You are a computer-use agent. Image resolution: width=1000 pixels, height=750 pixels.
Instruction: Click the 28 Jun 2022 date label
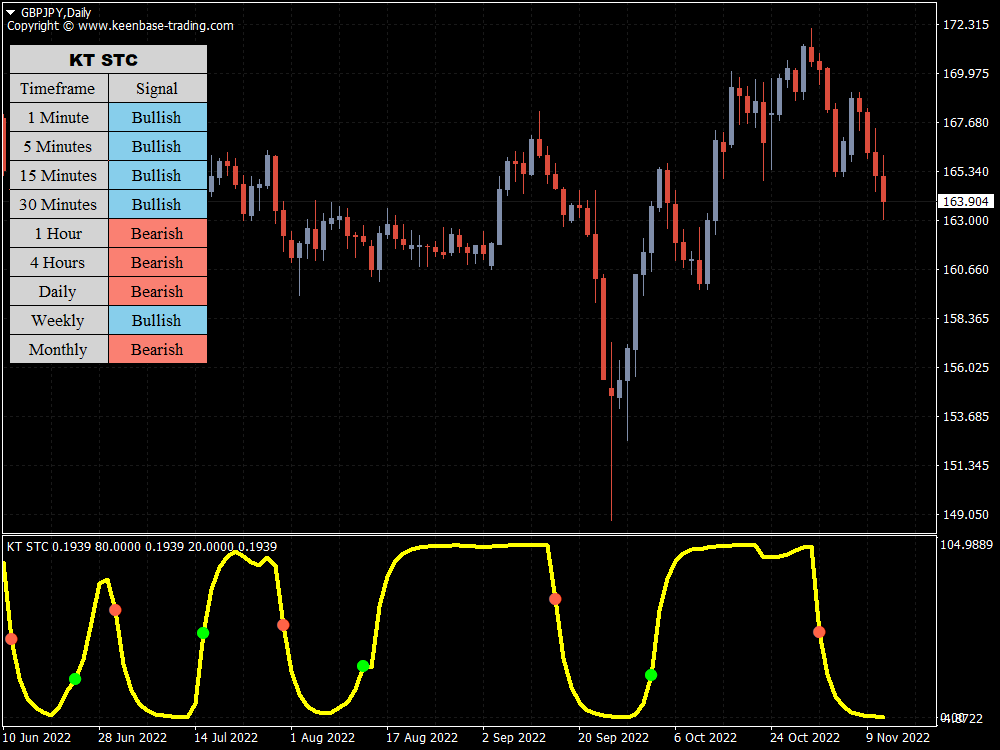(x=132, y=738)
